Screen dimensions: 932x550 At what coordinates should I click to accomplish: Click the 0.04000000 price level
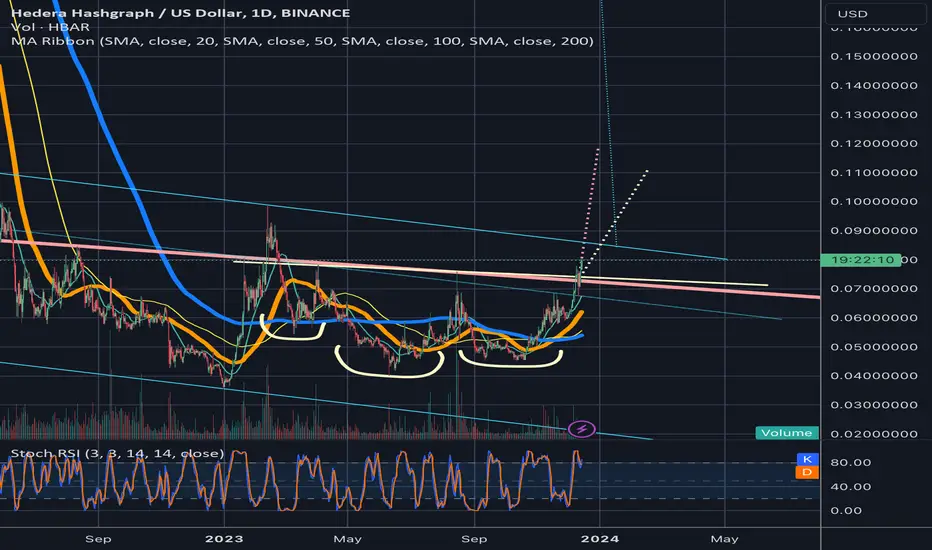874,376
